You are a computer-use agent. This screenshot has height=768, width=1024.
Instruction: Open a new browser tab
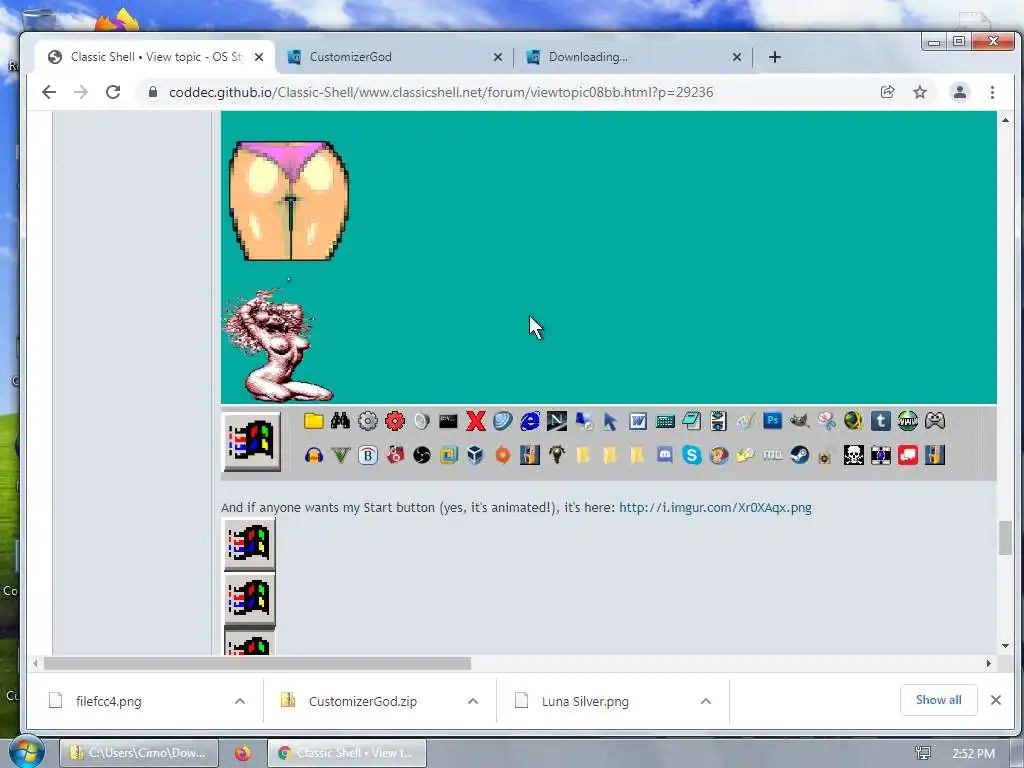pyautogui.click(x=775, y=57)
